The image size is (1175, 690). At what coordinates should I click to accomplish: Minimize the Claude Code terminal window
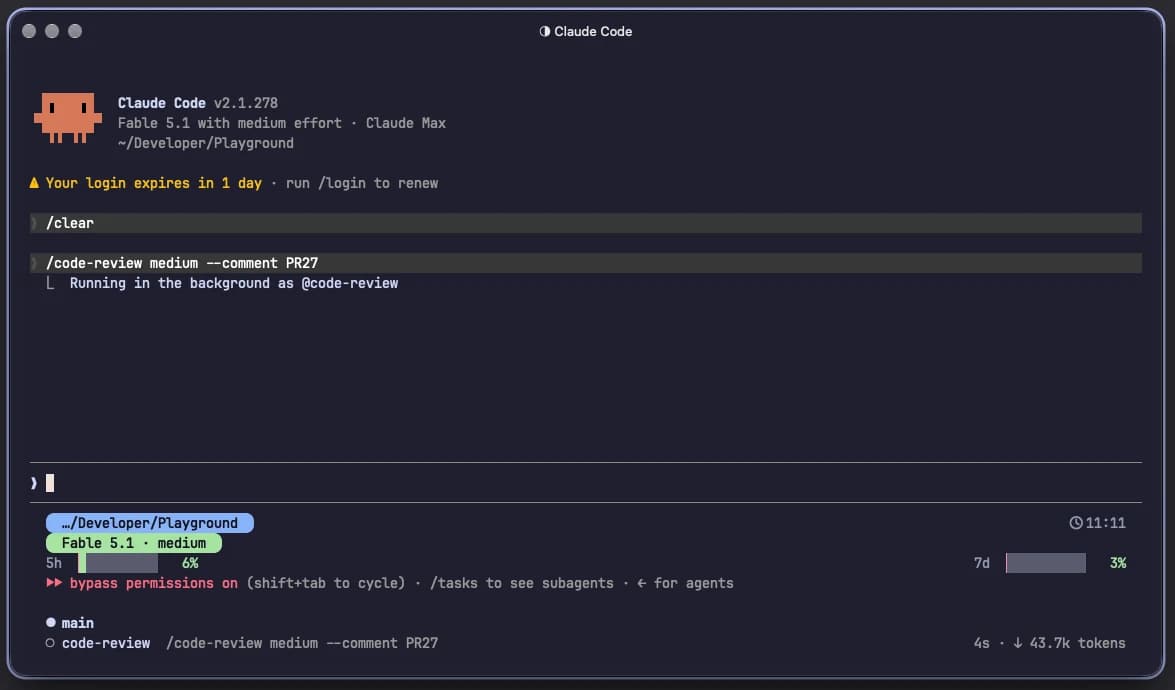coord(52,31)
